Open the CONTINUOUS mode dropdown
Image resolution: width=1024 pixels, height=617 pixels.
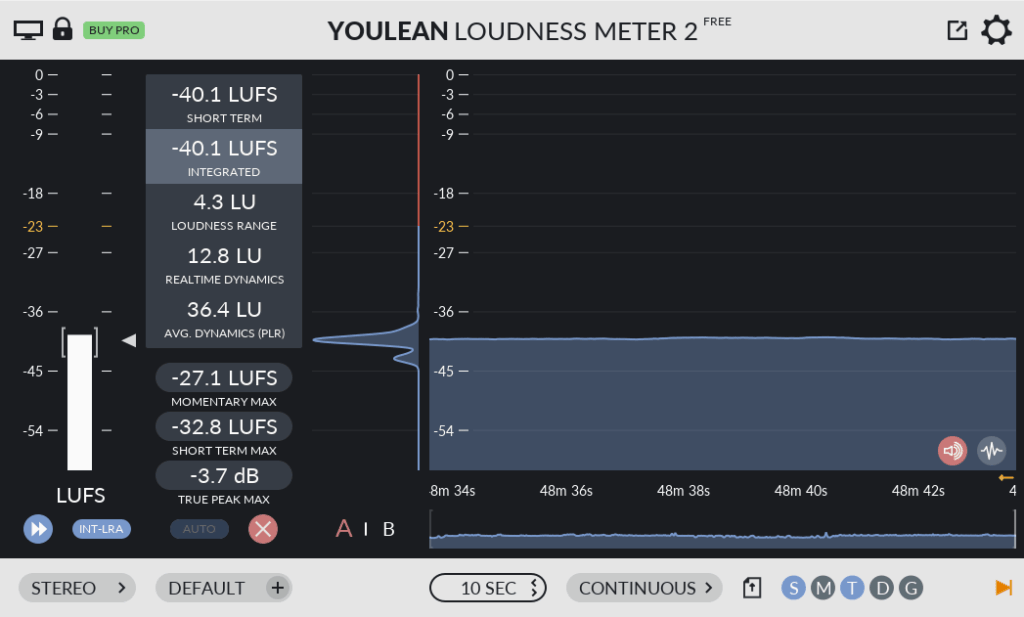[x=645, y=588]
